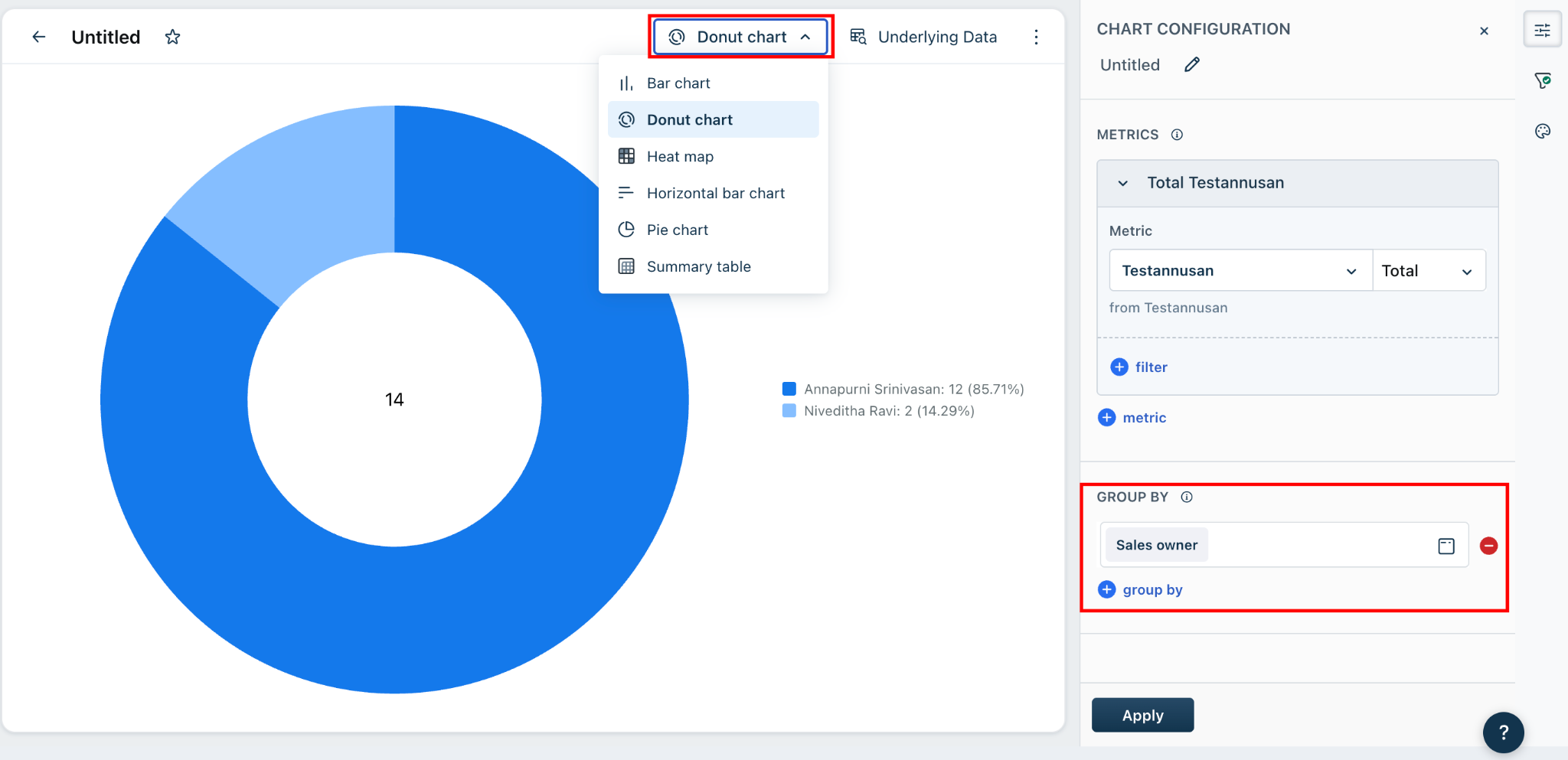The height and width of the screenshot is (760, 1568).
Task: Open the filter side tab icon
Action: (1542, 80)
